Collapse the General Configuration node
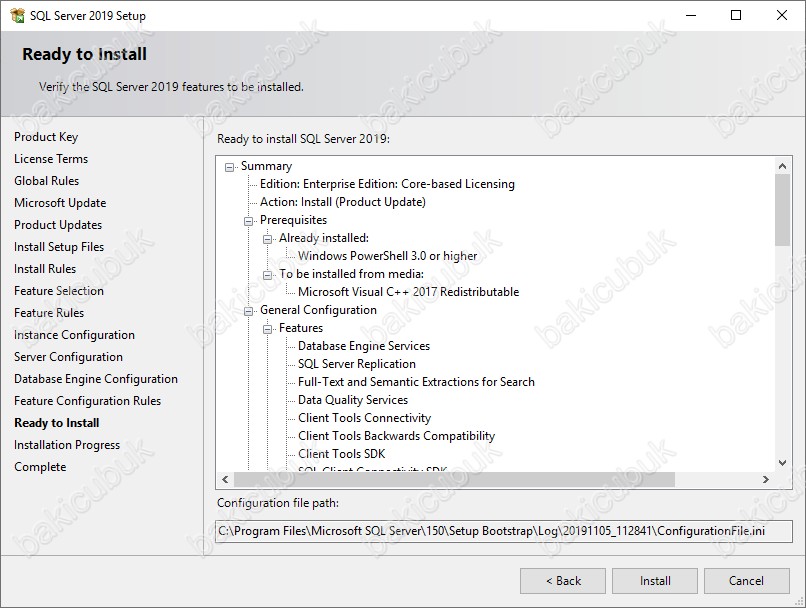This screenshot has width=806, height=608. tap(248, 311)
